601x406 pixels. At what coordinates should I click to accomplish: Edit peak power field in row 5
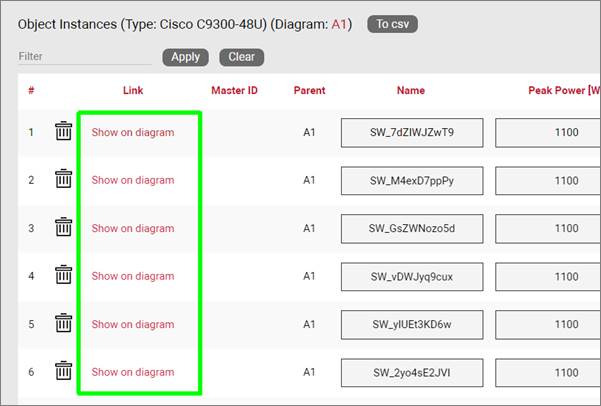point(548,325)
